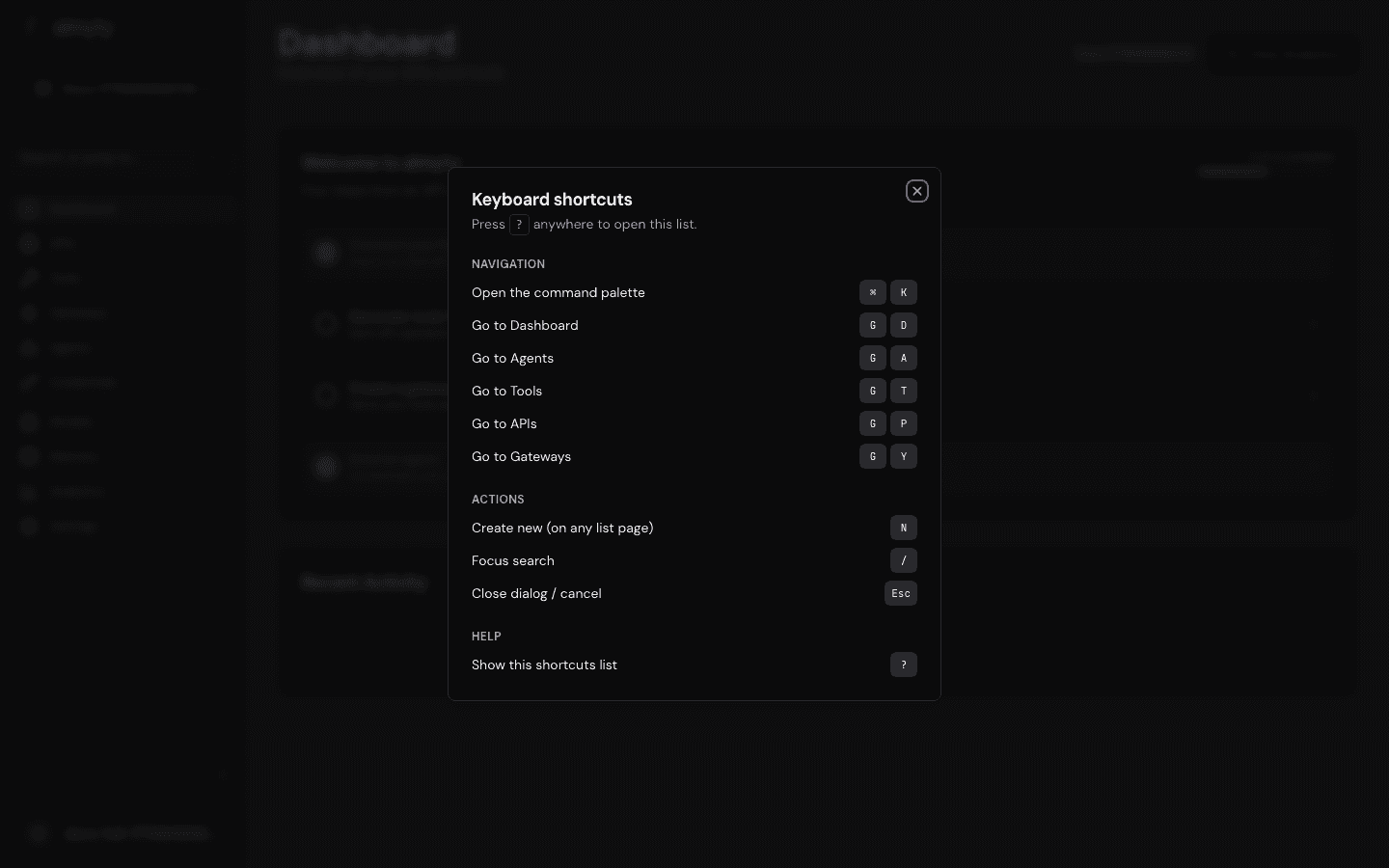Click "Go to APIs" row text
Image resolution: width=1389 pixels, height=868 pixels.
[x=504, y=423]
